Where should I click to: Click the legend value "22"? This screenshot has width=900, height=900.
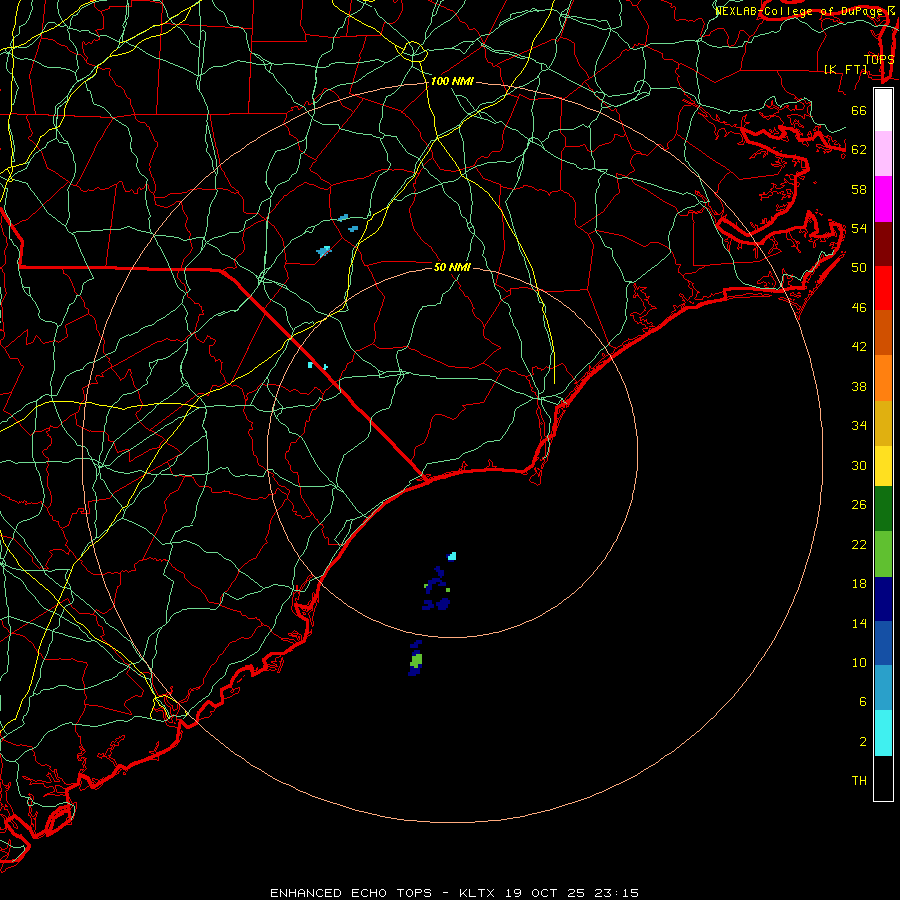(859, 544)
